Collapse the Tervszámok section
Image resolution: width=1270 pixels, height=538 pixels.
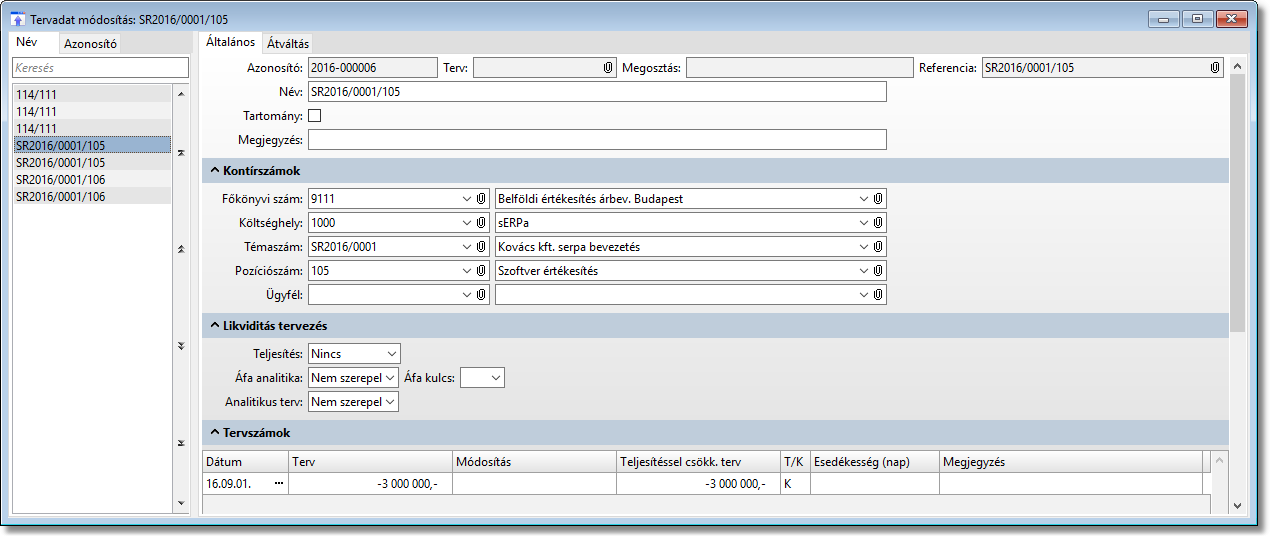pos(213,433)
